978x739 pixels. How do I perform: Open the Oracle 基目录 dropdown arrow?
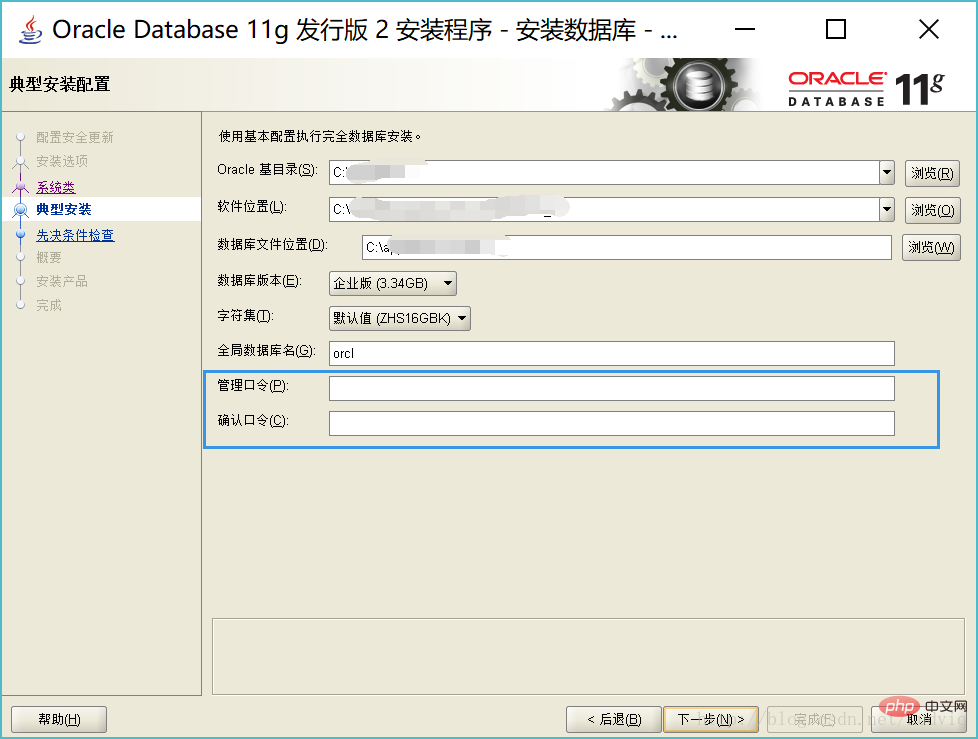tap(887, 172)
